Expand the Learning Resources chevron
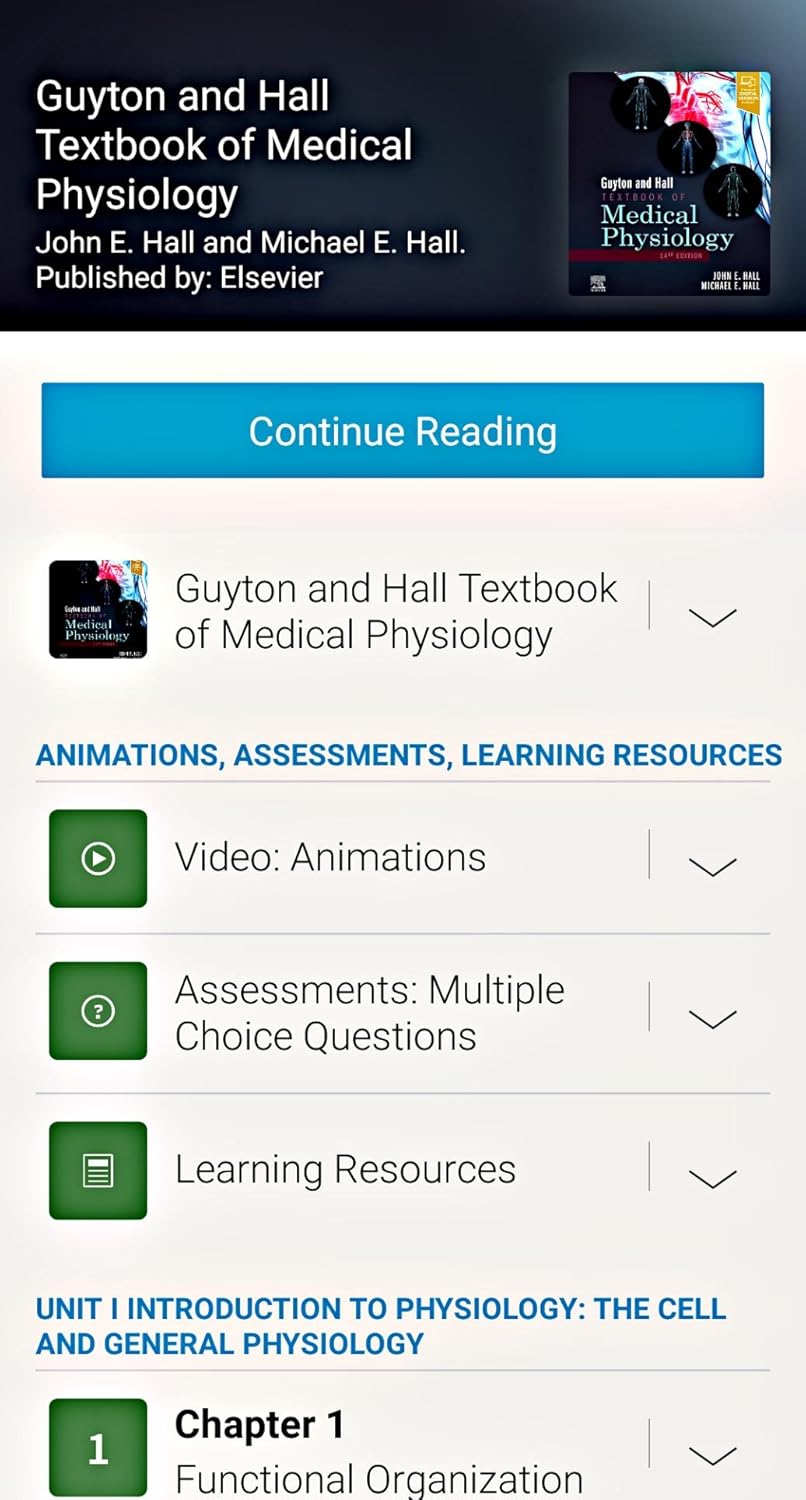 coord(712,1178)
